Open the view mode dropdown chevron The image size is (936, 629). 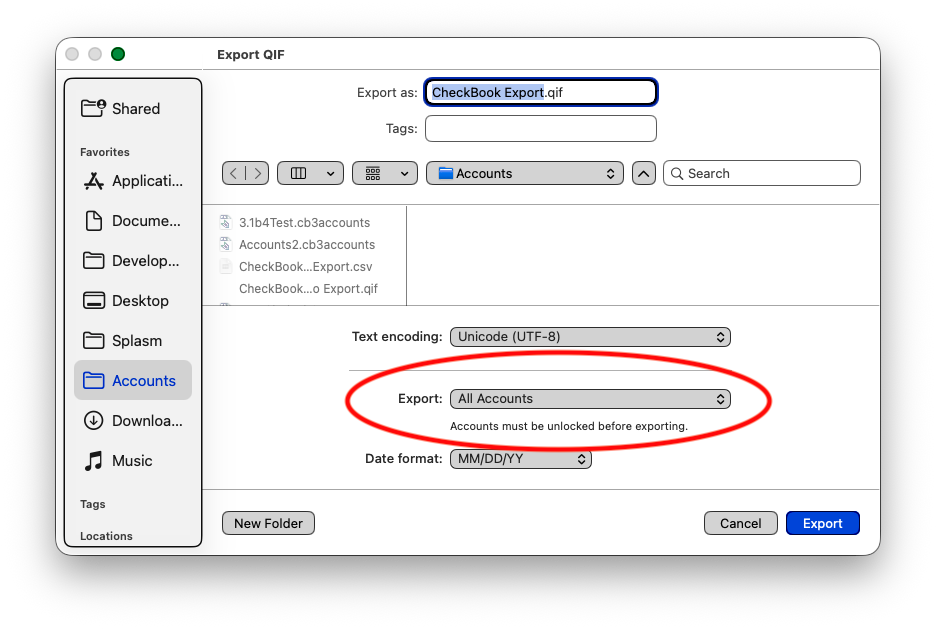(x=331, y=174)
